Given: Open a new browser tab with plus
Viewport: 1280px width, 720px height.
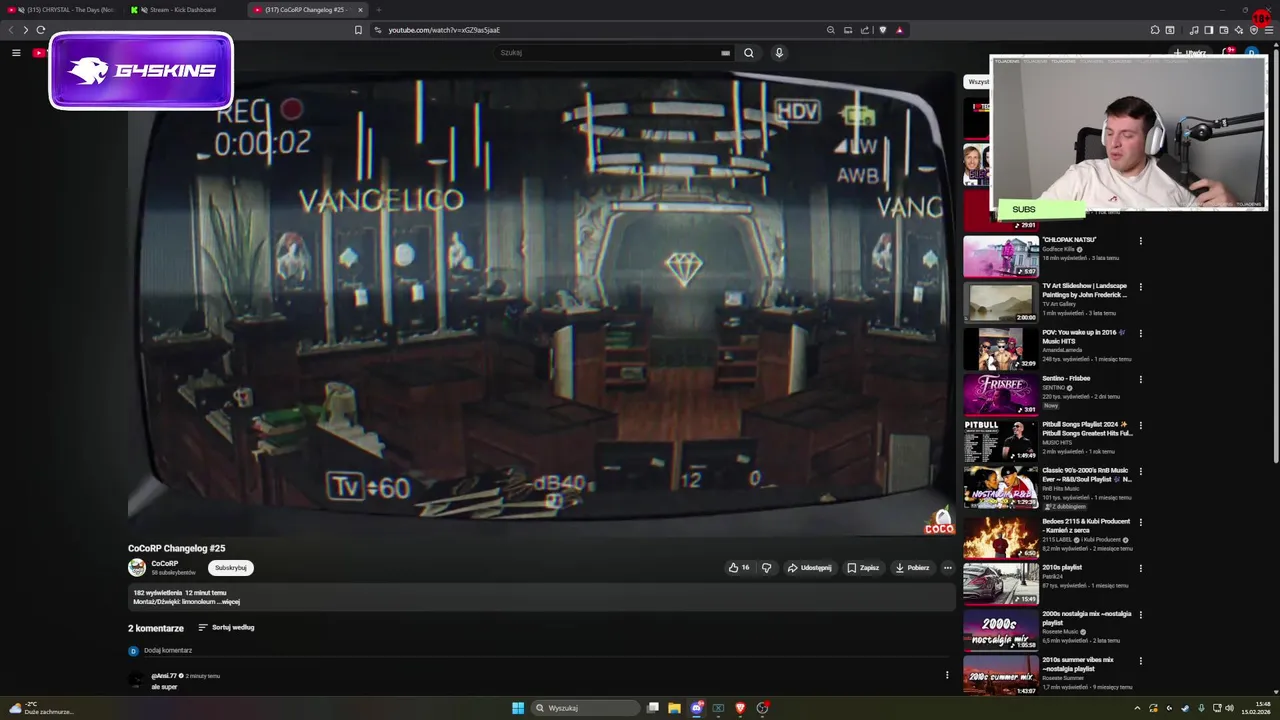Looking at the screenshot, I should (x=378, y=10).
